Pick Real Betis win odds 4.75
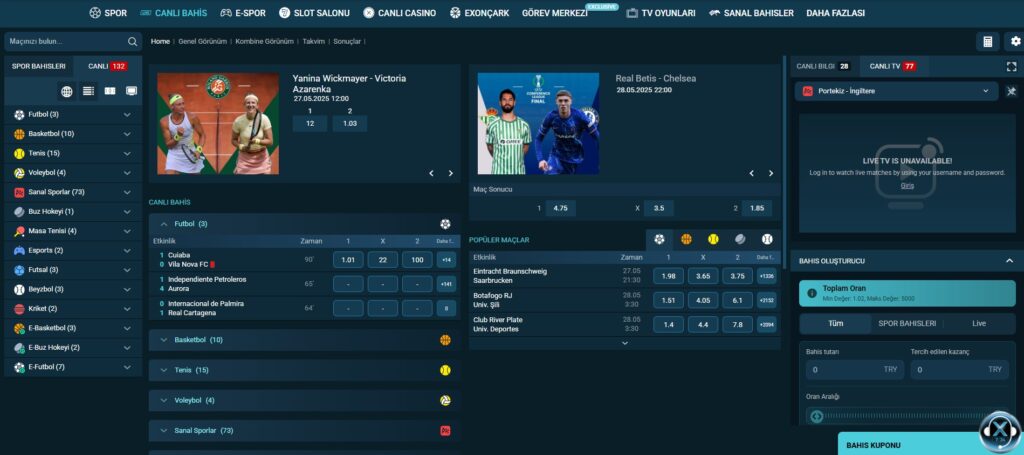Viewport: 1024px width, 455px height. point(560,208)
